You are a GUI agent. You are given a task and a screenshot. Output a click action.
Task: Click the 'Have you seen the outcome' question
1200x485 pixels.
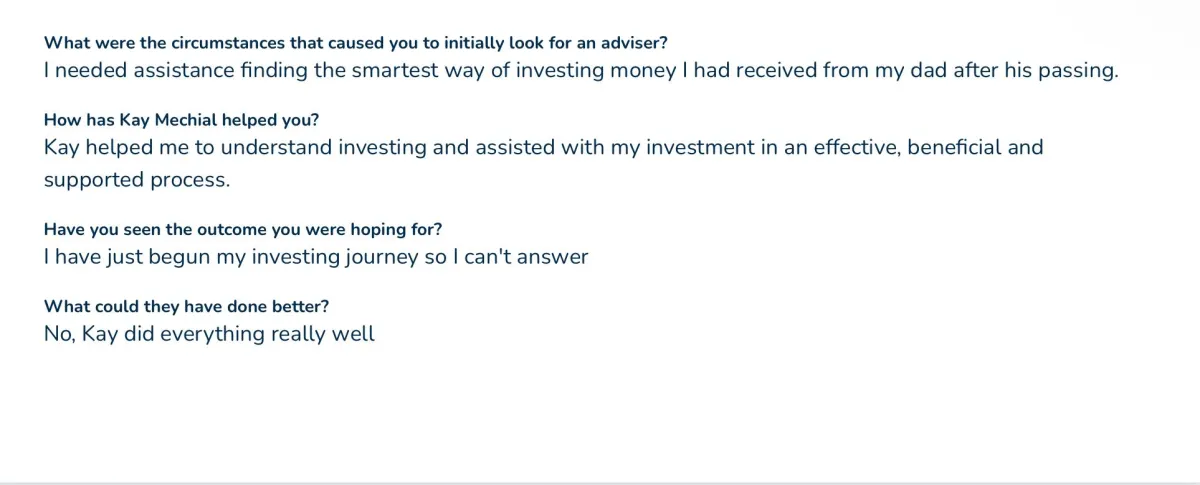243,229
